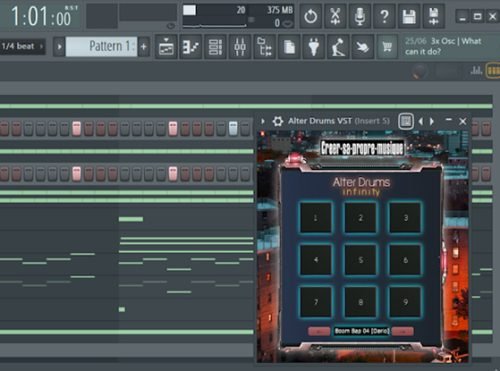This screenshot has height=371, width=500.
Task: Open the Mixer icon
Action: tap(240, 47)
